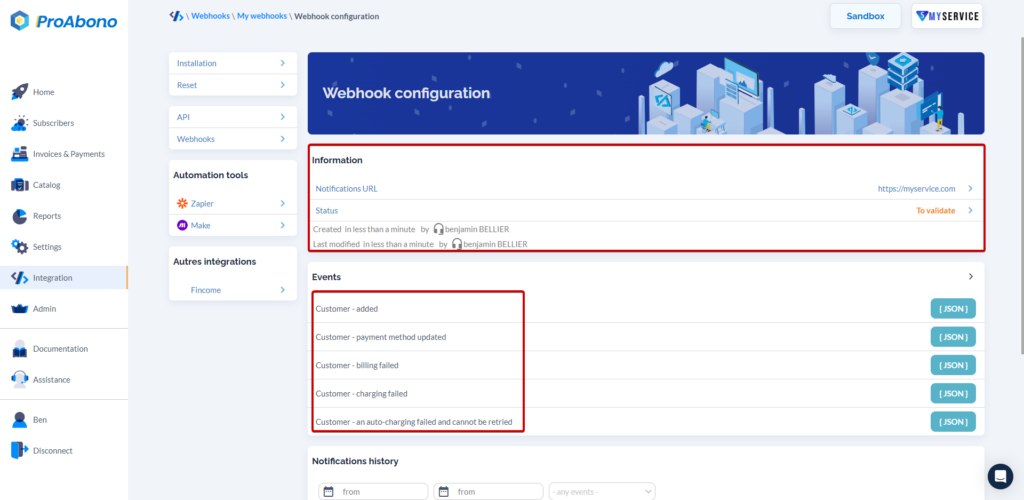1024x500 pixels.
Task: Click the Ben user avatar icon
Action: pos(20,420)
